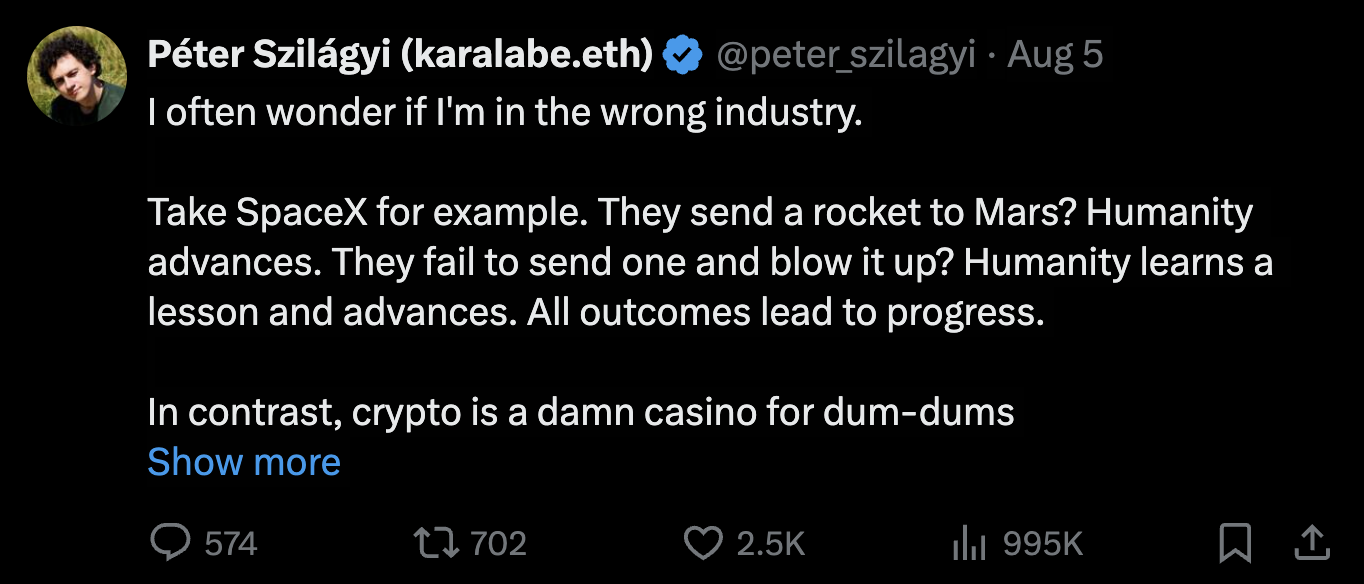Bookmark this post with the bookmark icon
Viewport: 1364px width, 584px height.
click(1236, 542)
